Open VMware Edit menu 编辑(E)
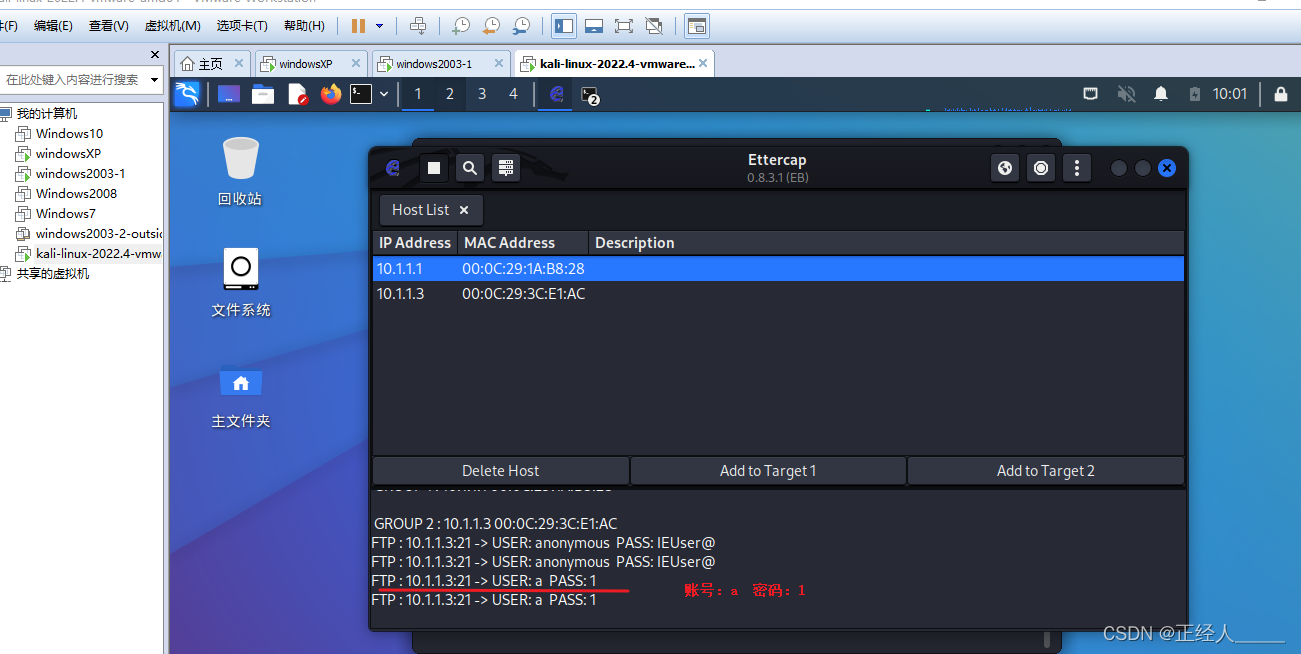The image size is (1301, 654). point(53,26)
